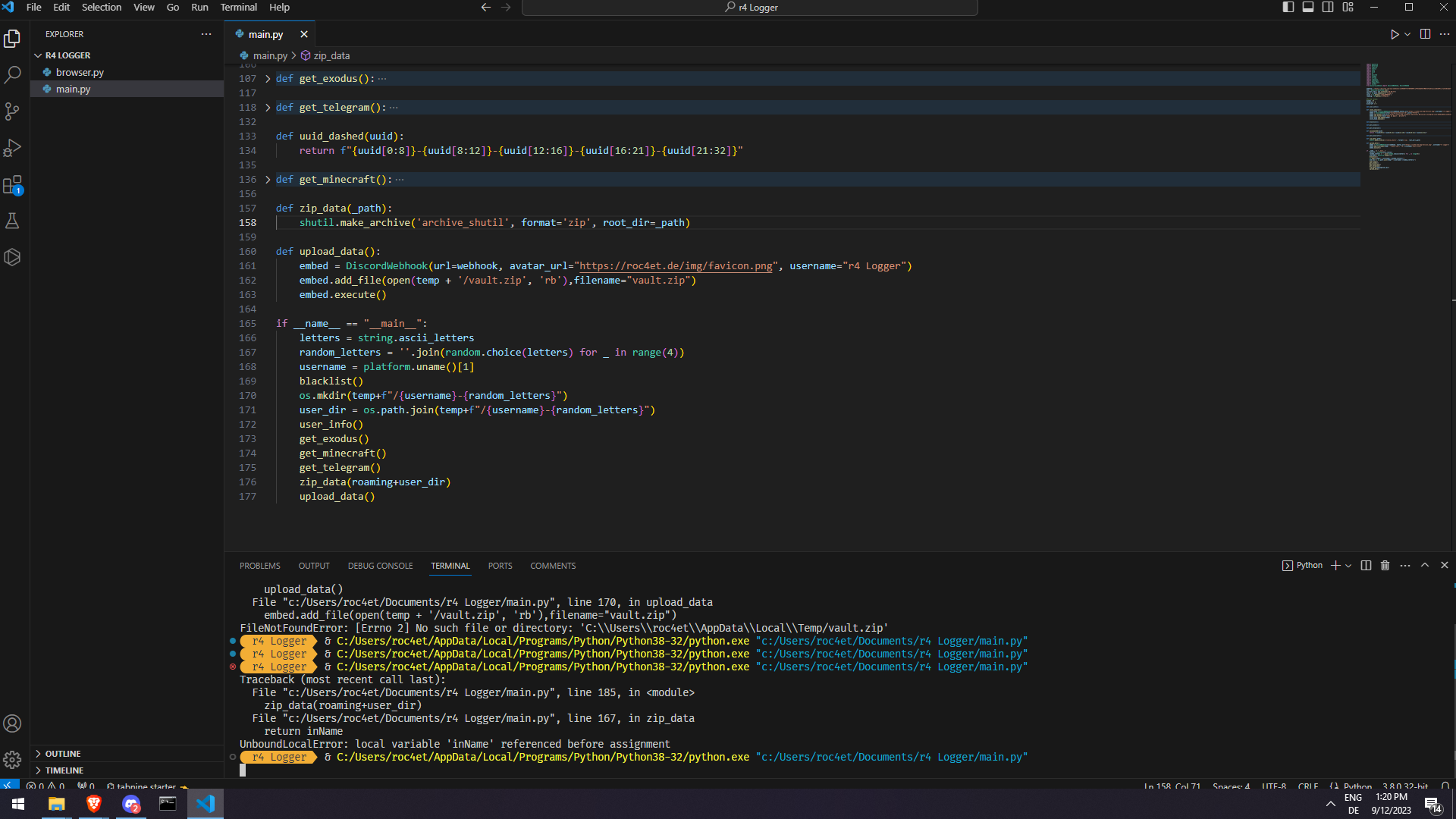Switch to the DEBUG CONSOLE tab
This screenshot has width=1456, height=819.
coord(380,566)
